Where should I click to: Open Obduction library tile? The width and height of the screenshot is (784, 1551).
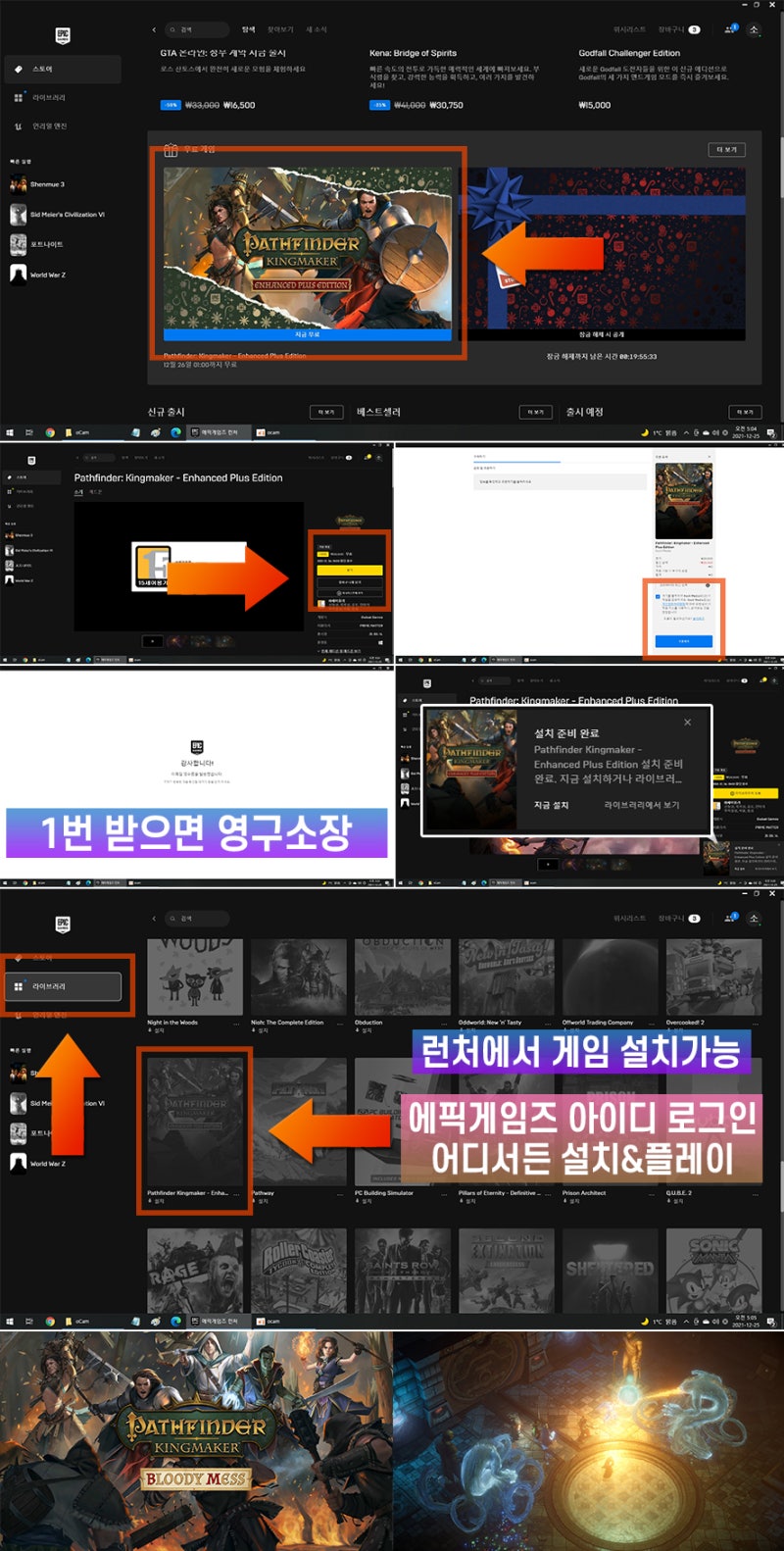(403, 978)
